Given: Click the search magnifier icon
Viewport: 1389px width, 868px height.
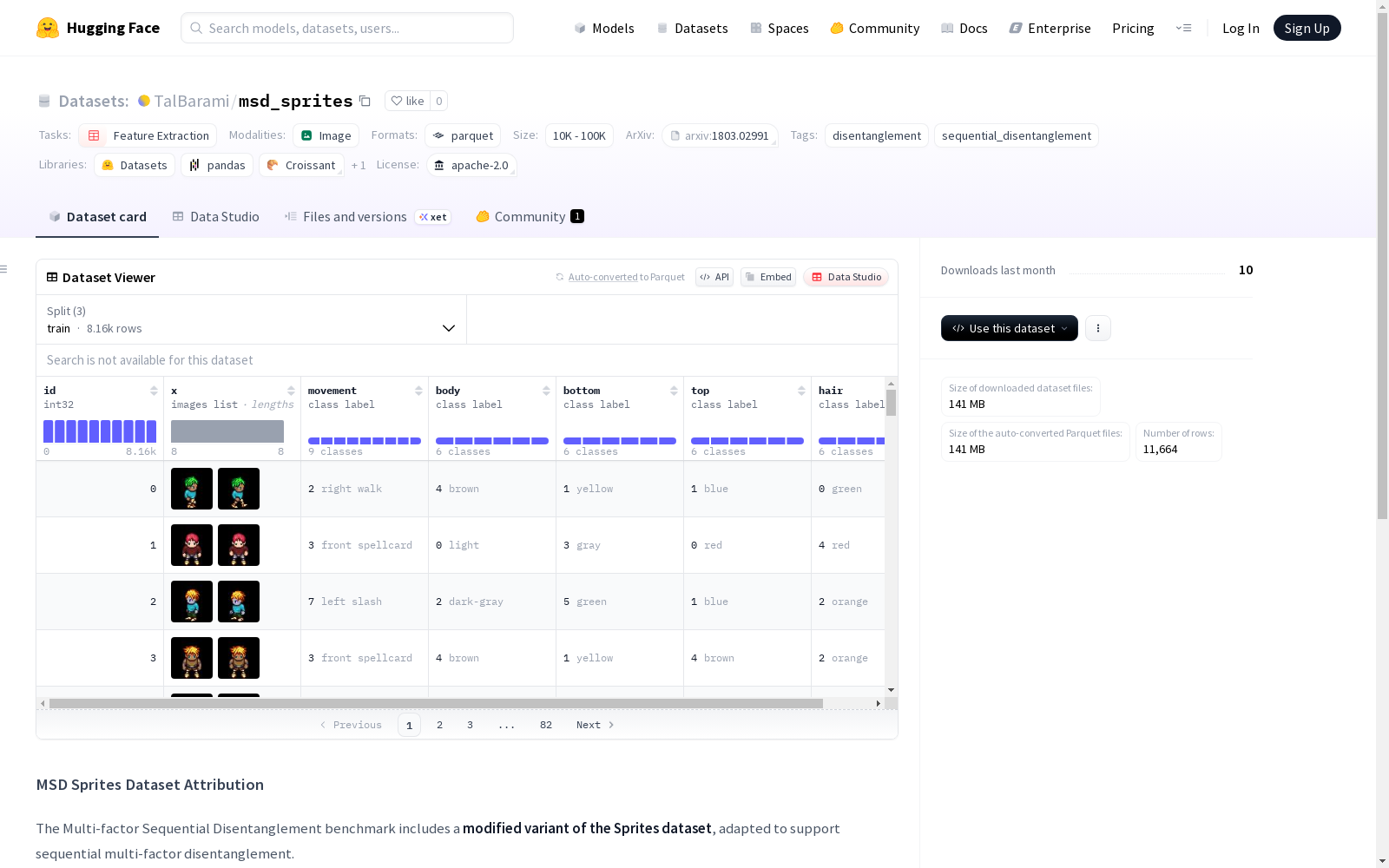Looking at the screenshot, I should tap(196, 28).
